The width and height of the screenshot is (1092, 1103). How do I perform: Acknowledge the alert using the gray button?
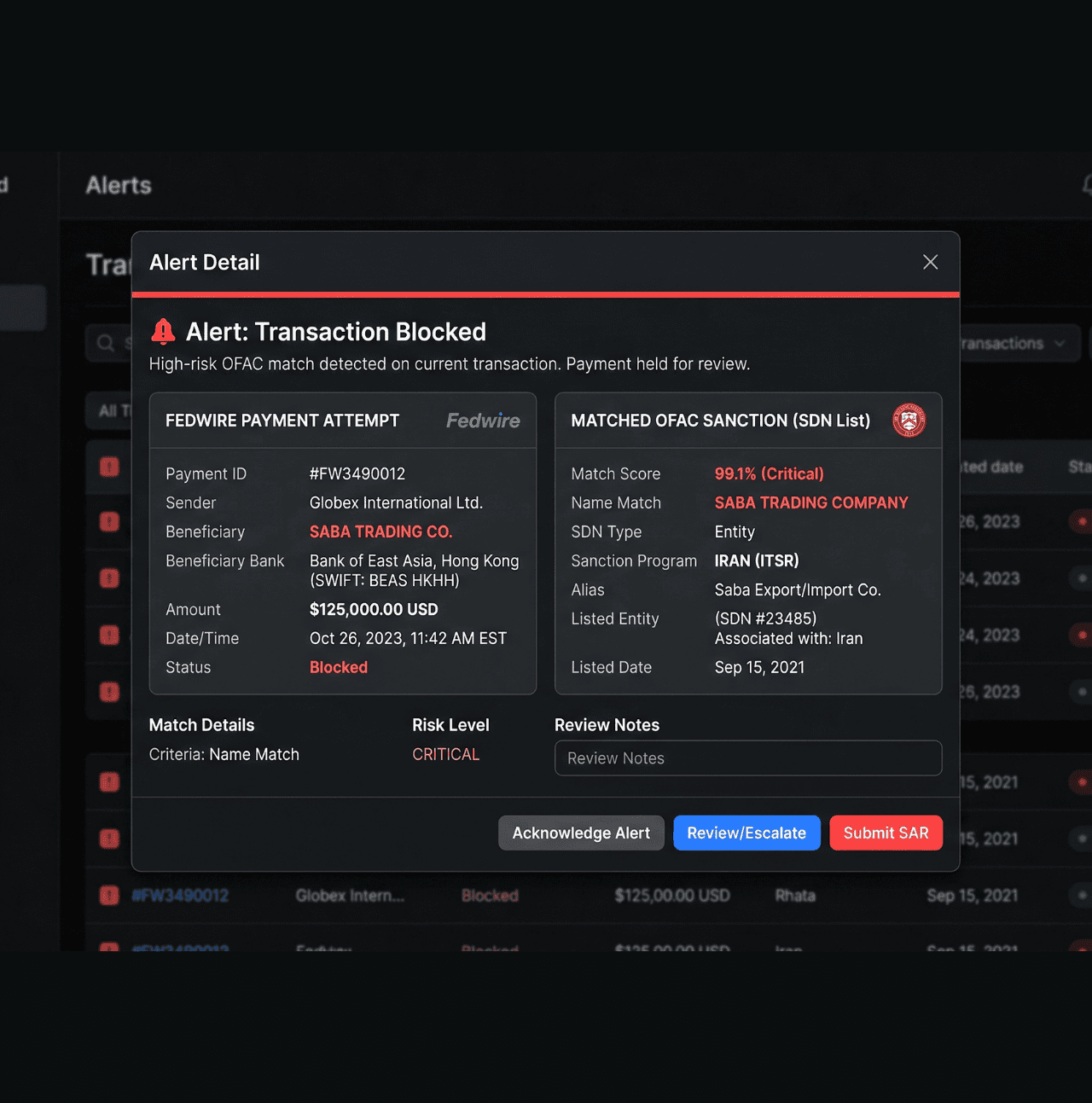(x=581, y=833)
